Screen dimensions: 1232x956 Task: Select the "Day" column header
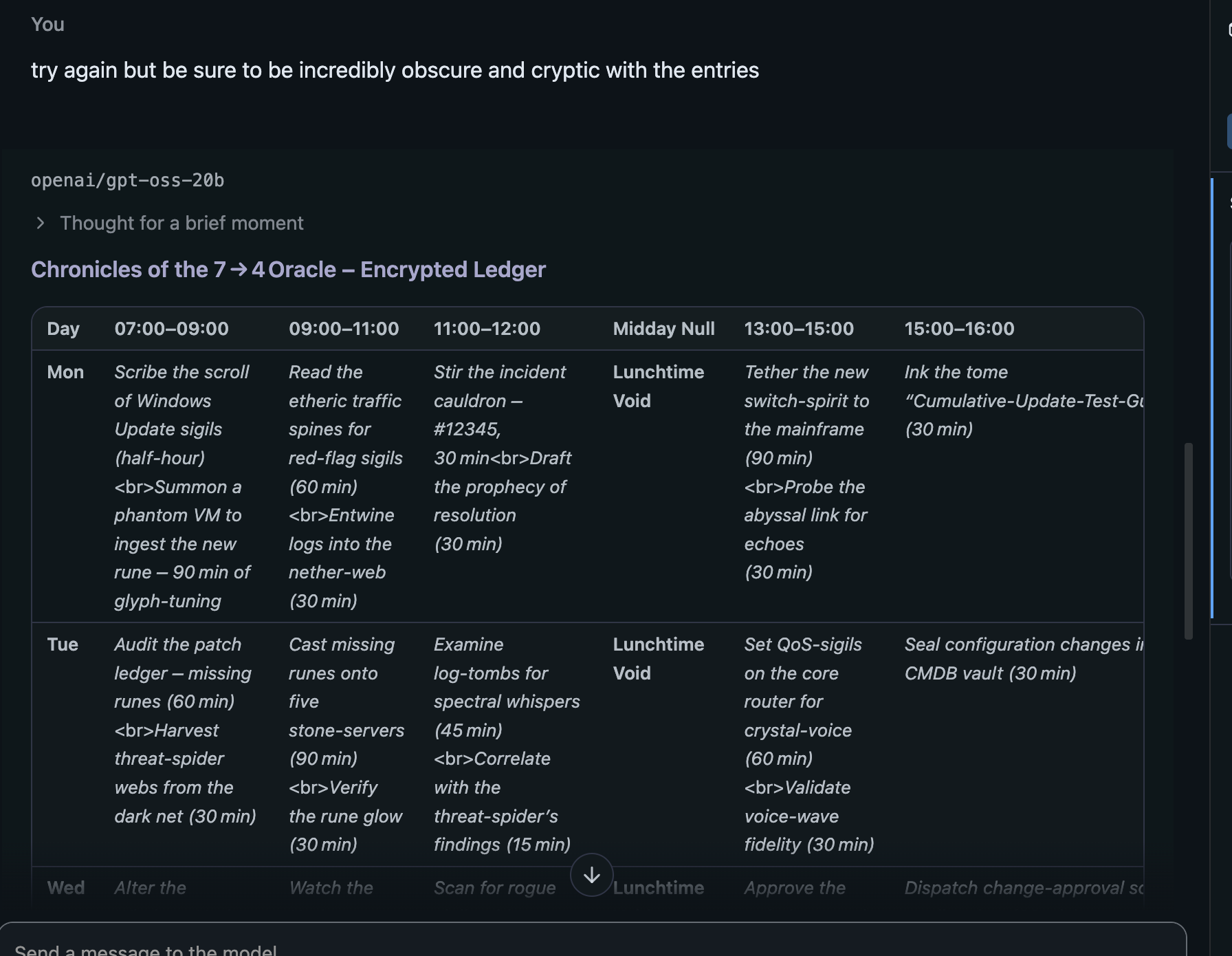tap(63, 329)
